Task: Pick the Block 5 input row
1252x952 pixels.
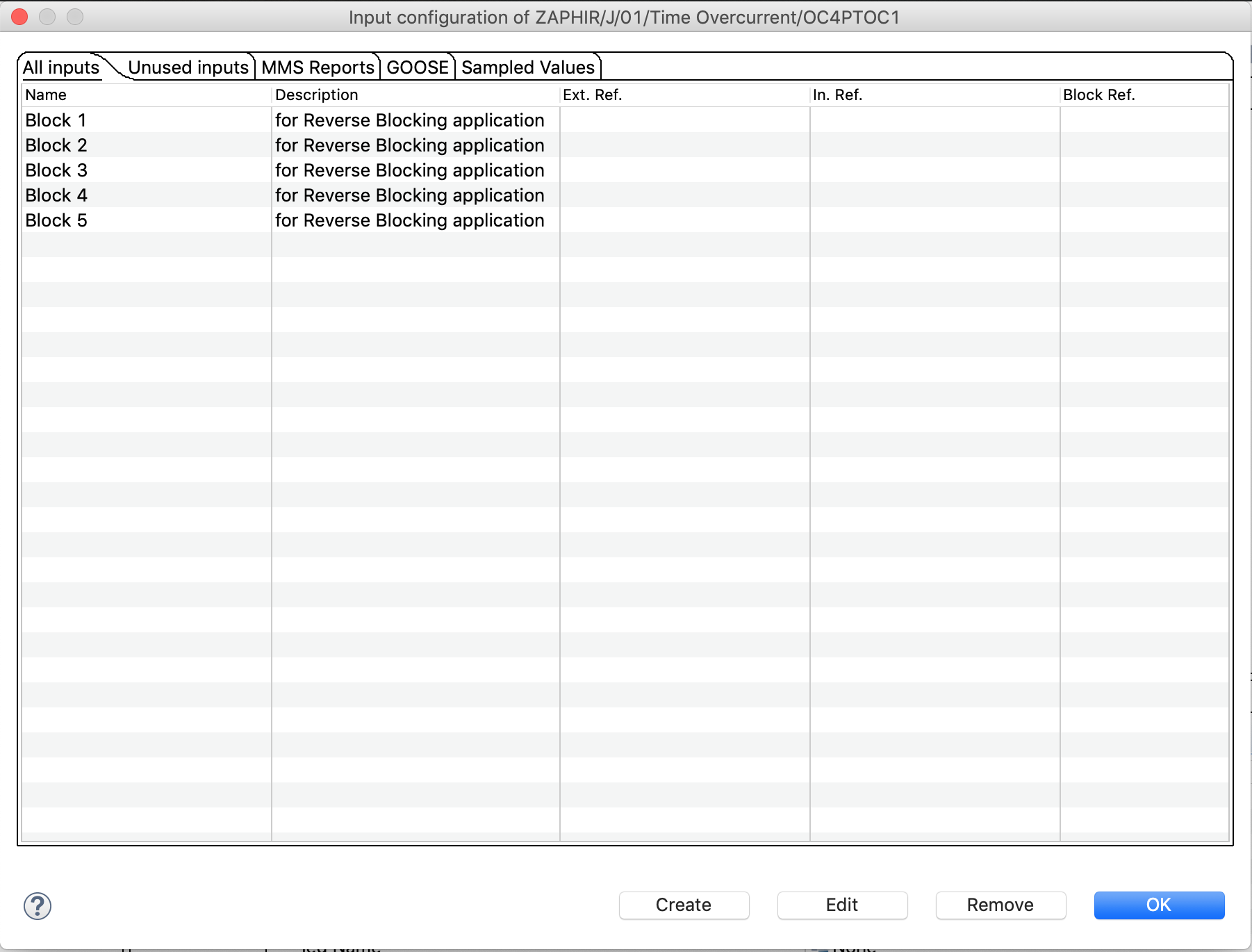Action: [56, 220]
